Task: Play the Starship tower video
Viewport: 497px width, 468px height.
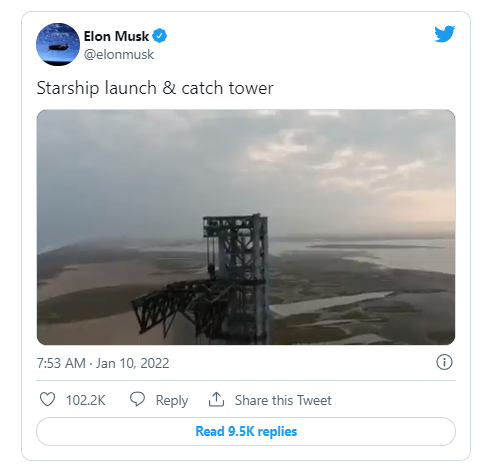Action: 246,227
